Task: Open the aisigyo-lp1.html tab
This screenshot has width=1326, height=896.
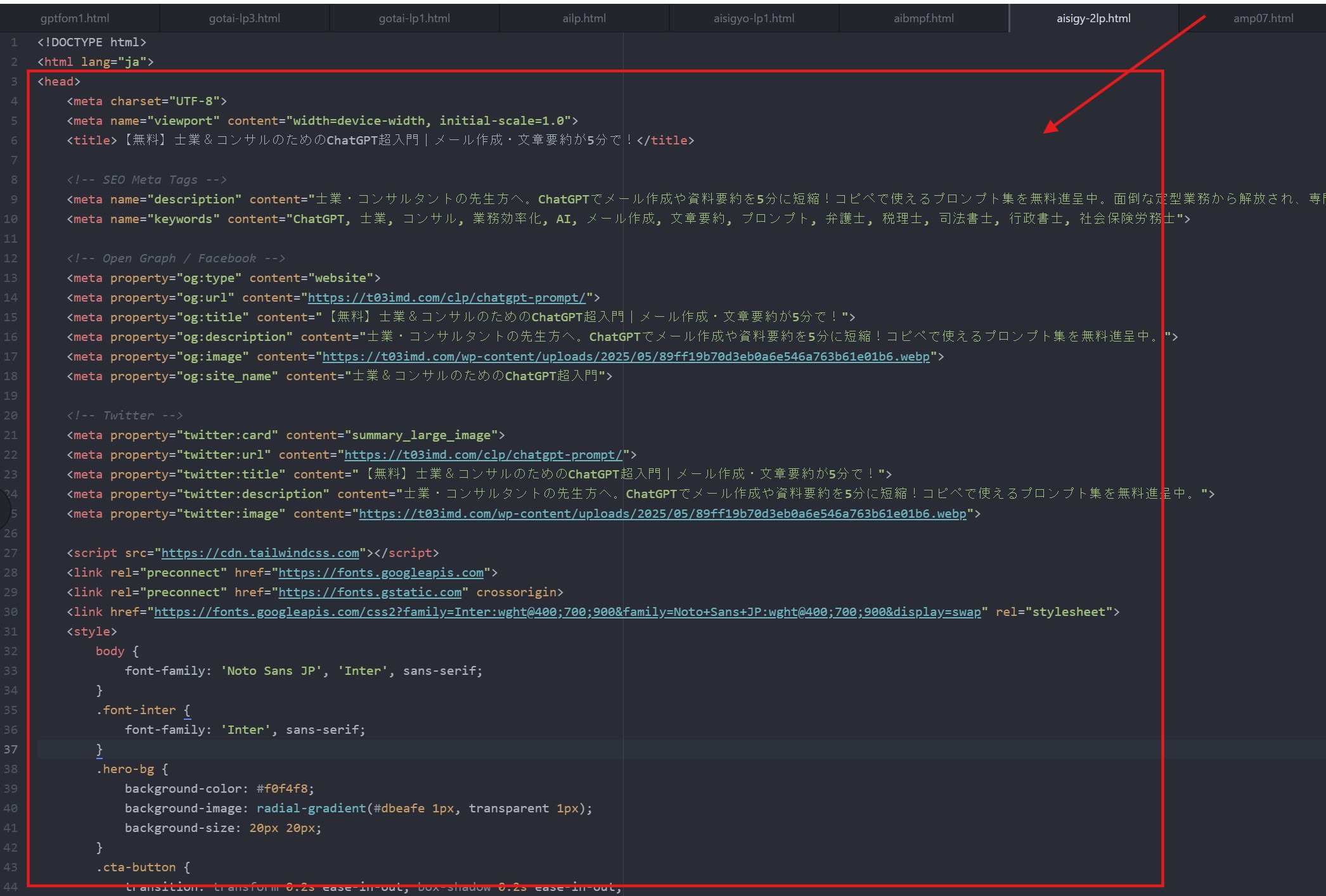Action: [754, 18]
